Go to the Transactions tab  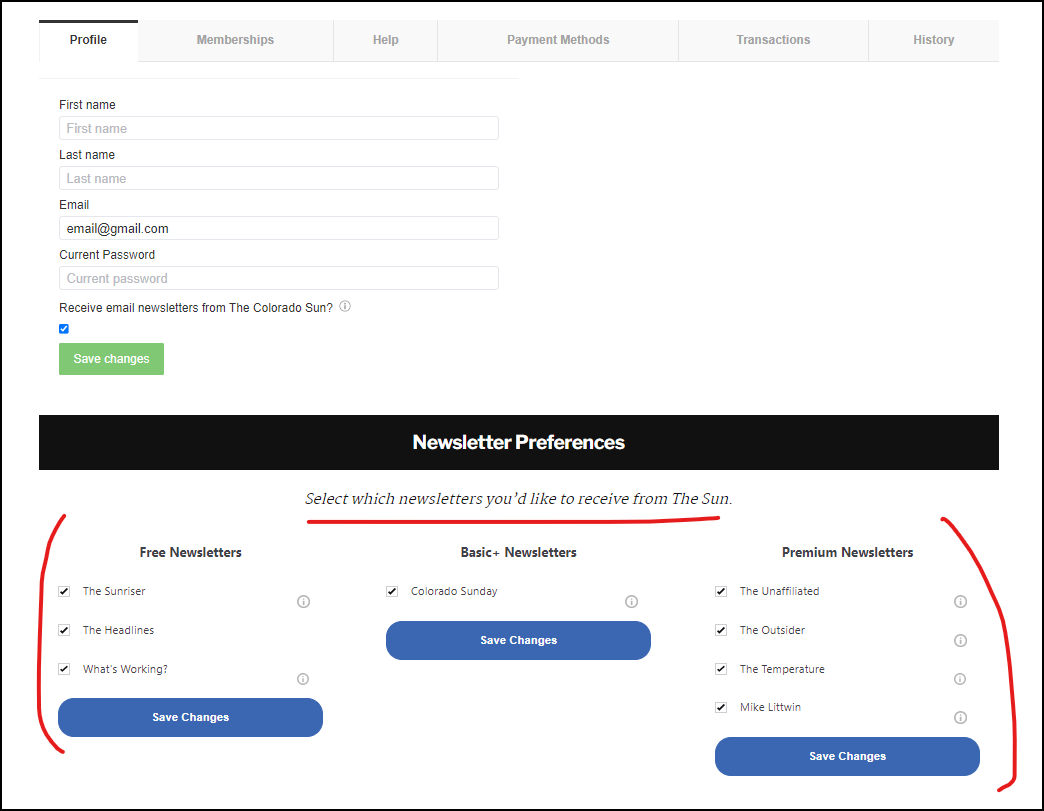click(773, 40)
